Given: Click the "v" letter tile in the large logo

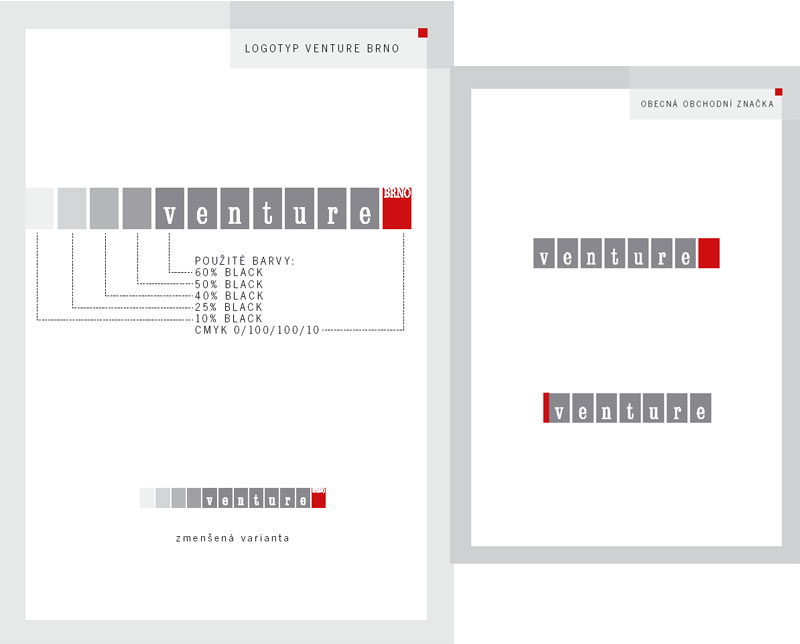Looking at the screenshot, I should [x=169, y=208].
